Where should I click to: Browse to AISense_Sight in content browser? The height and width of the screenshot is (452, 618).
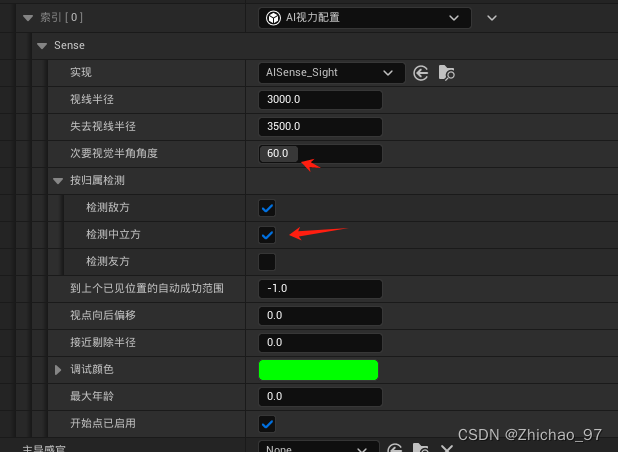(x=447, y=73)
